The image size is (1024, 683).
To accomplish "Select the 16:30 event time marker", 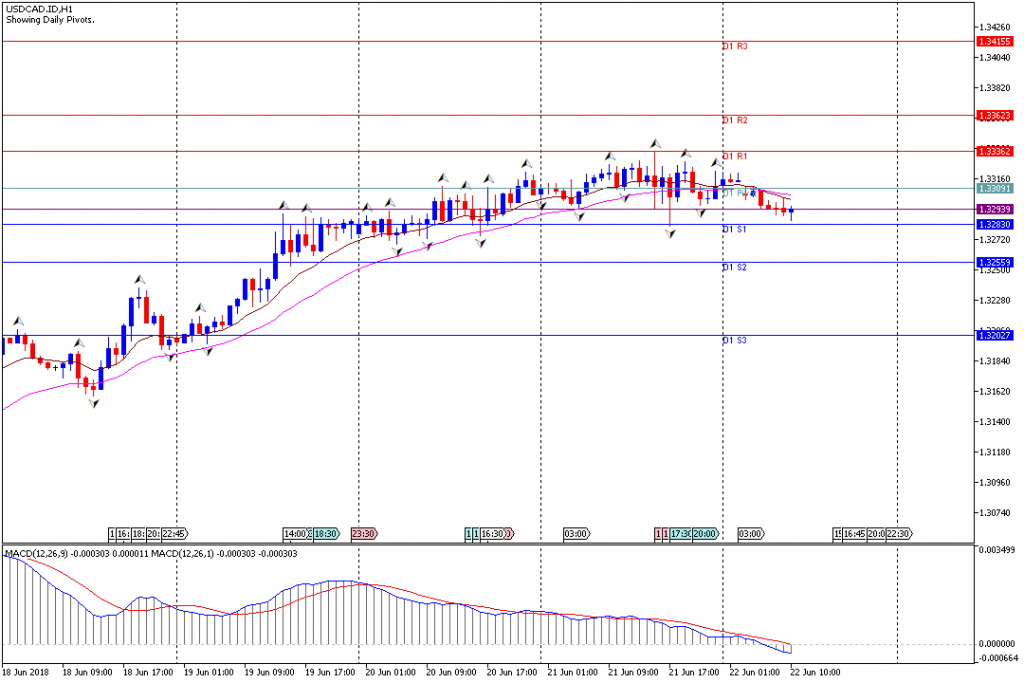I will [x=492, y=534].
